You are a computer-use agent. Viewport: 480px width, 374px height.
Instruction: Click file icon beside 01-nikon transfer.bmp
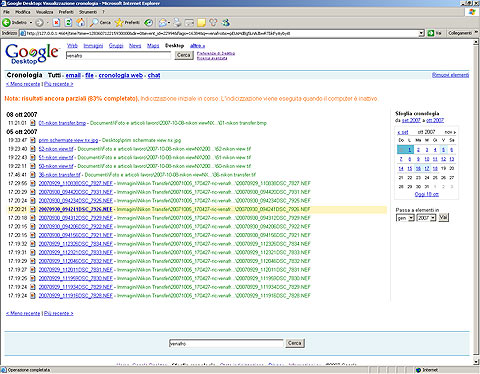pos(33,123)
